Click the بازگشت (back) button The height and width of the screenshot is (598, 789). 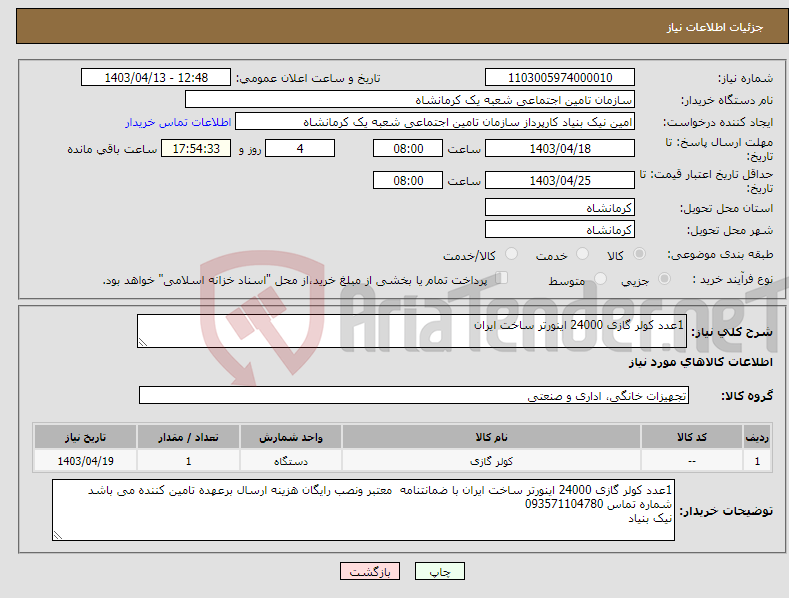[x=370, y=571]
